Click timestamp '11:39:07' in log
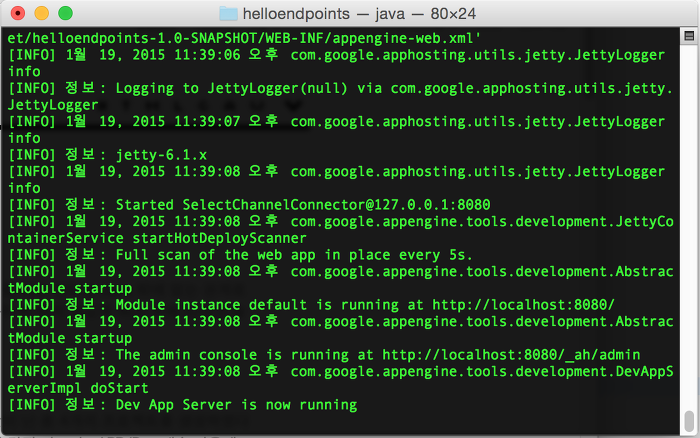Viewport: 700px width, 438px height. tap(207, 121)
